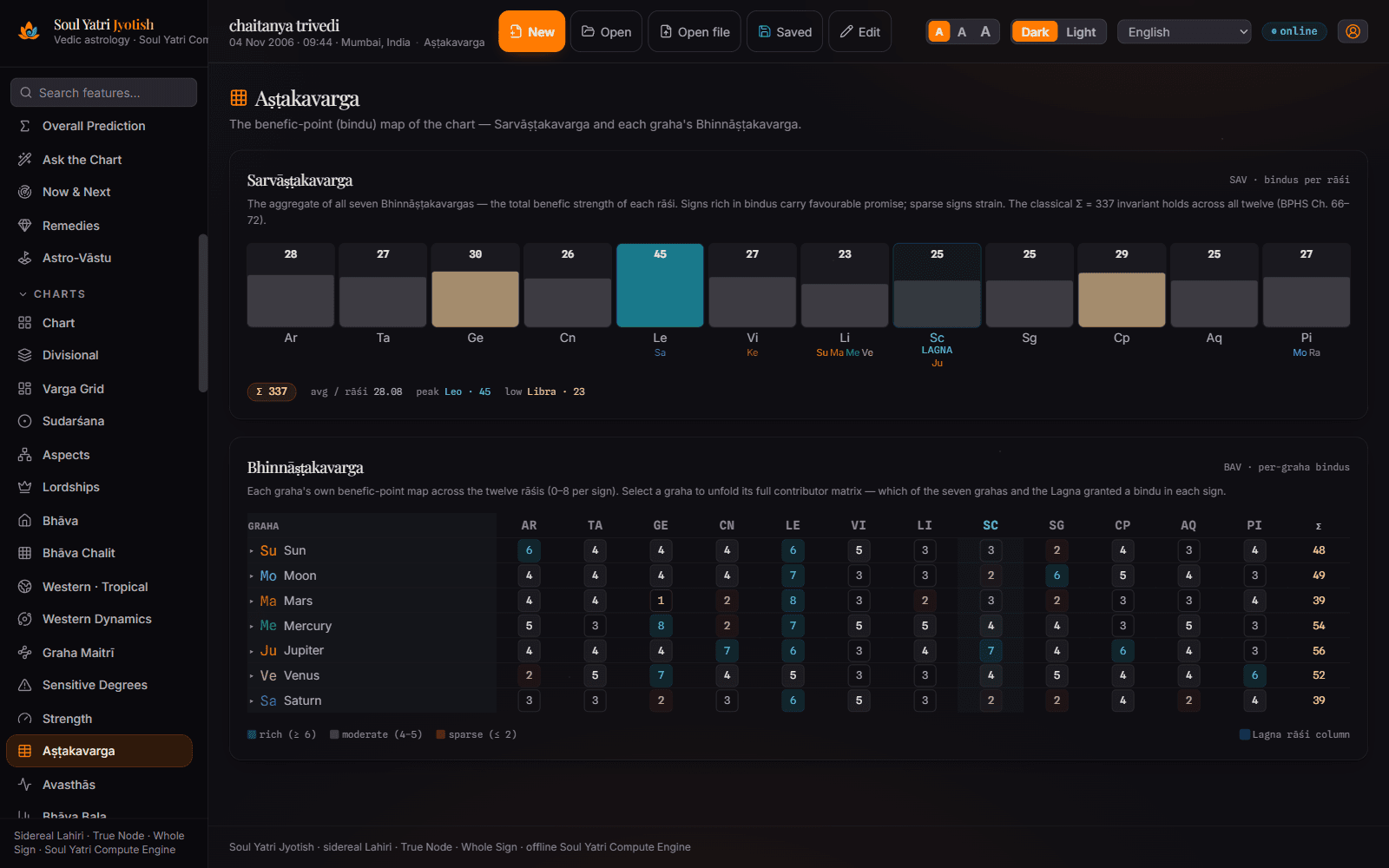
Task: Click the Western Dynamics icon
Action: point(25,619)
